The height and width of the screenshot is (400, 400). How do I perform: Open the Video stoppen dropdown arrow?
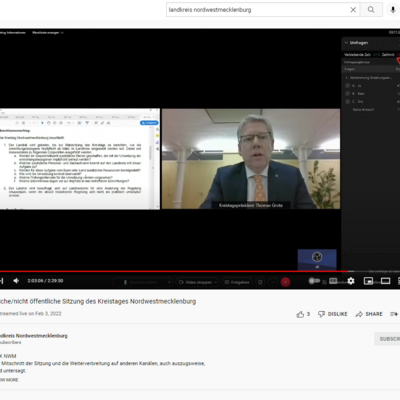(216, 282)
